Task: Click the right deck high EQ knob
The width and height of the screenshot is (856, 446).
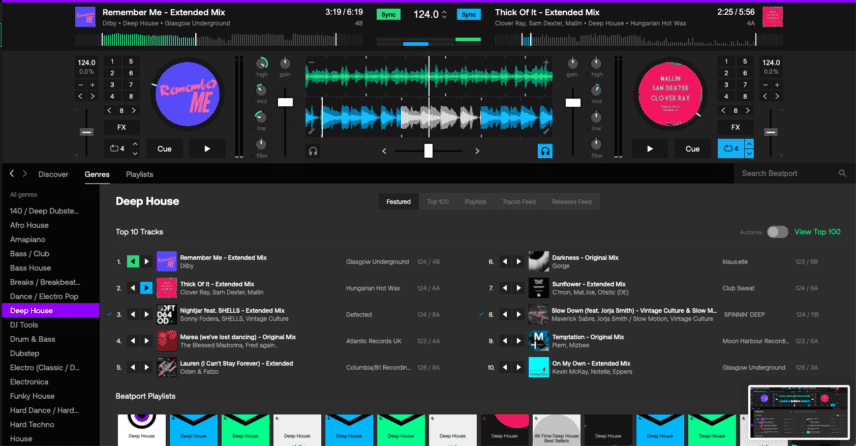Action: click(596, 63)
